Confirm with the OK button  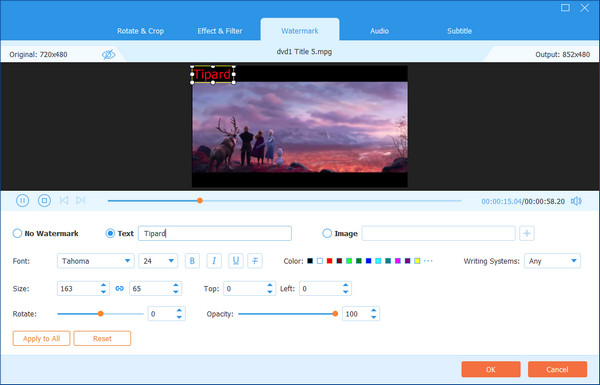coord(491,369)
